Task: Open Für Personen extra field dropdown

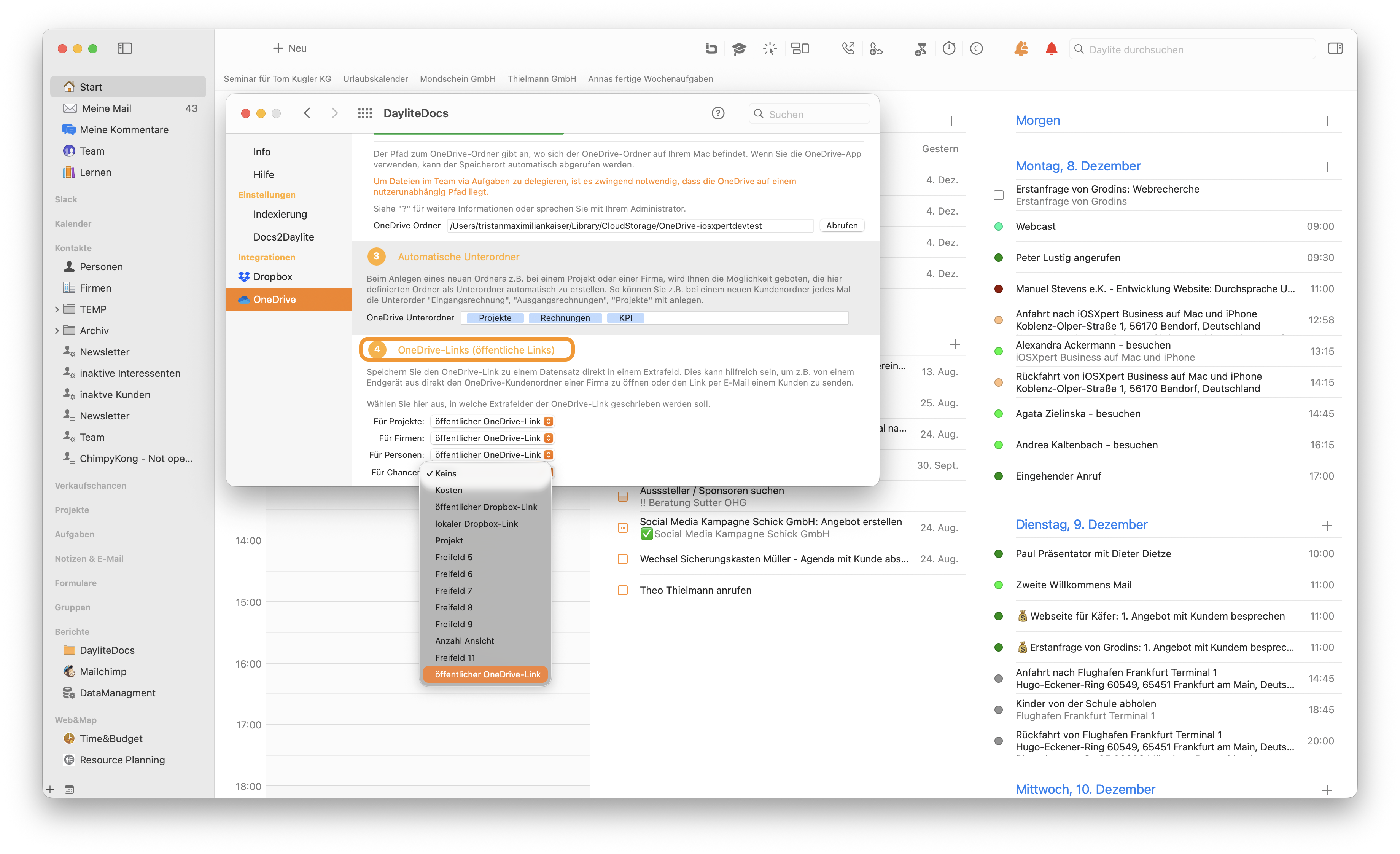Action: tap(492, 454)
